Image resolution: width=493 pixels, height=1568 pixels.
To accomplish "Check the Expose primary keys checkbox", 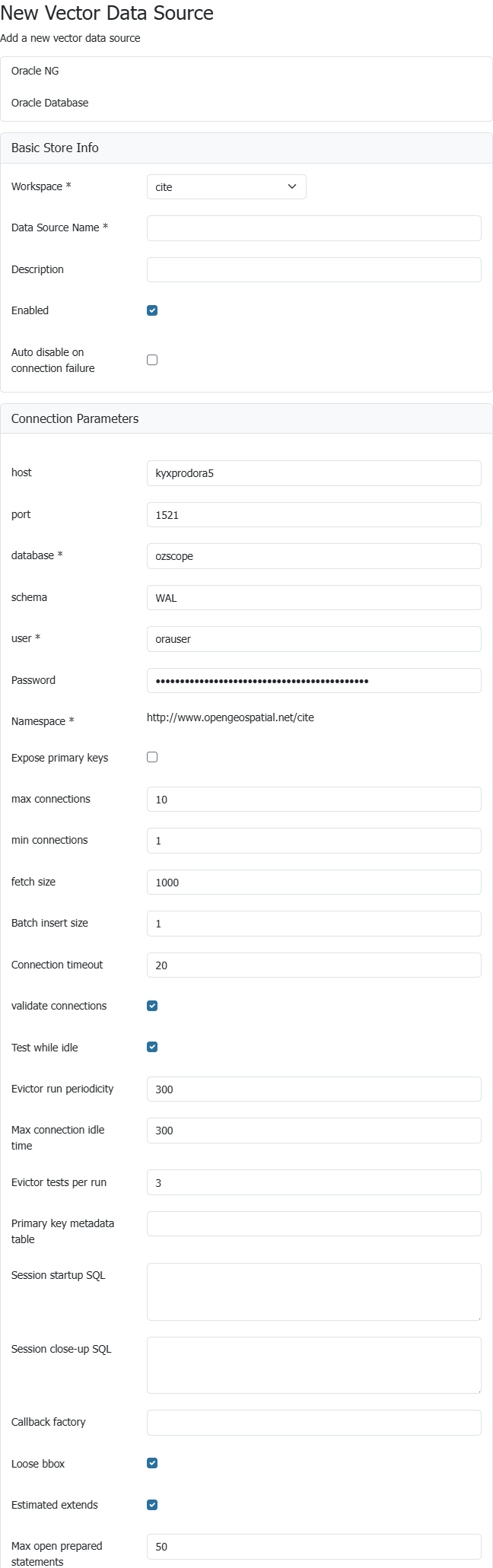I will point(152,757).
